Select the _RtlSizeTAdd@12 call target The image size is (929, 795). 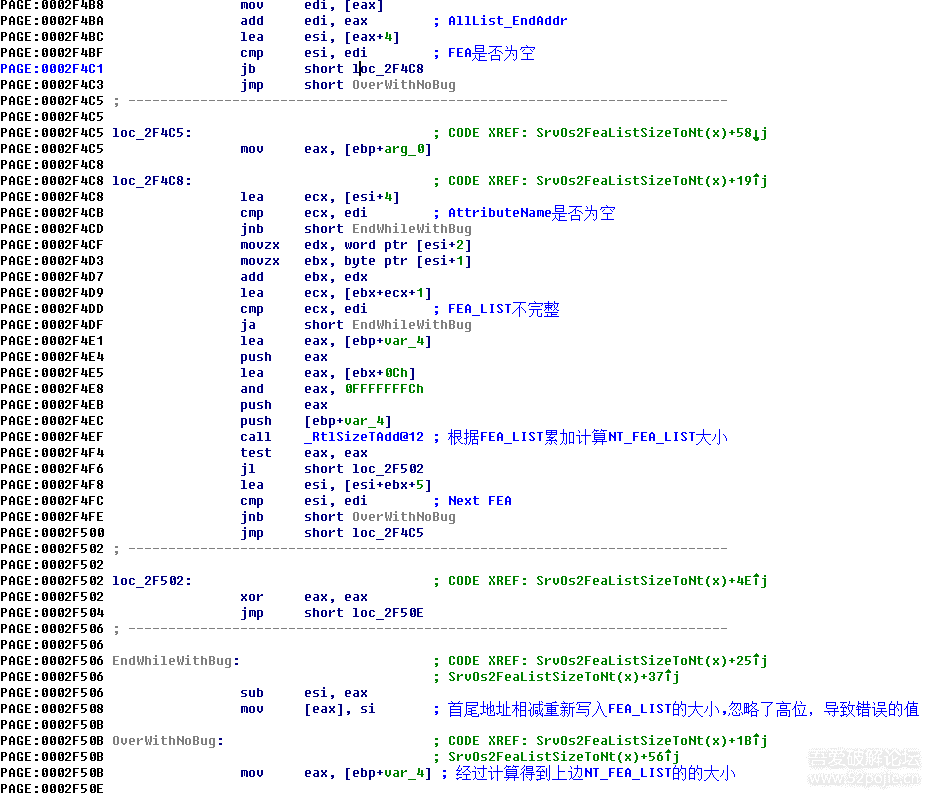tap(364, 437)
